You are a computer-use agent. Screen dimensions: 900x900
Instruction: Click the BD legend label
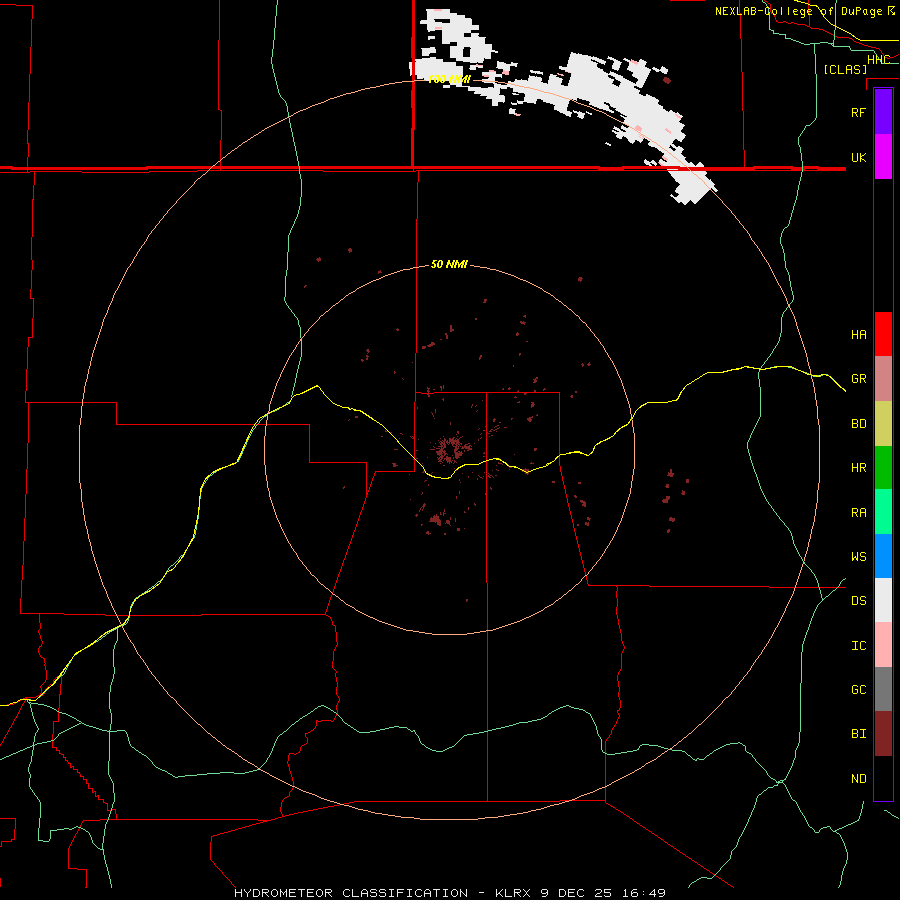pyautogui.click(x=859, y=424)
